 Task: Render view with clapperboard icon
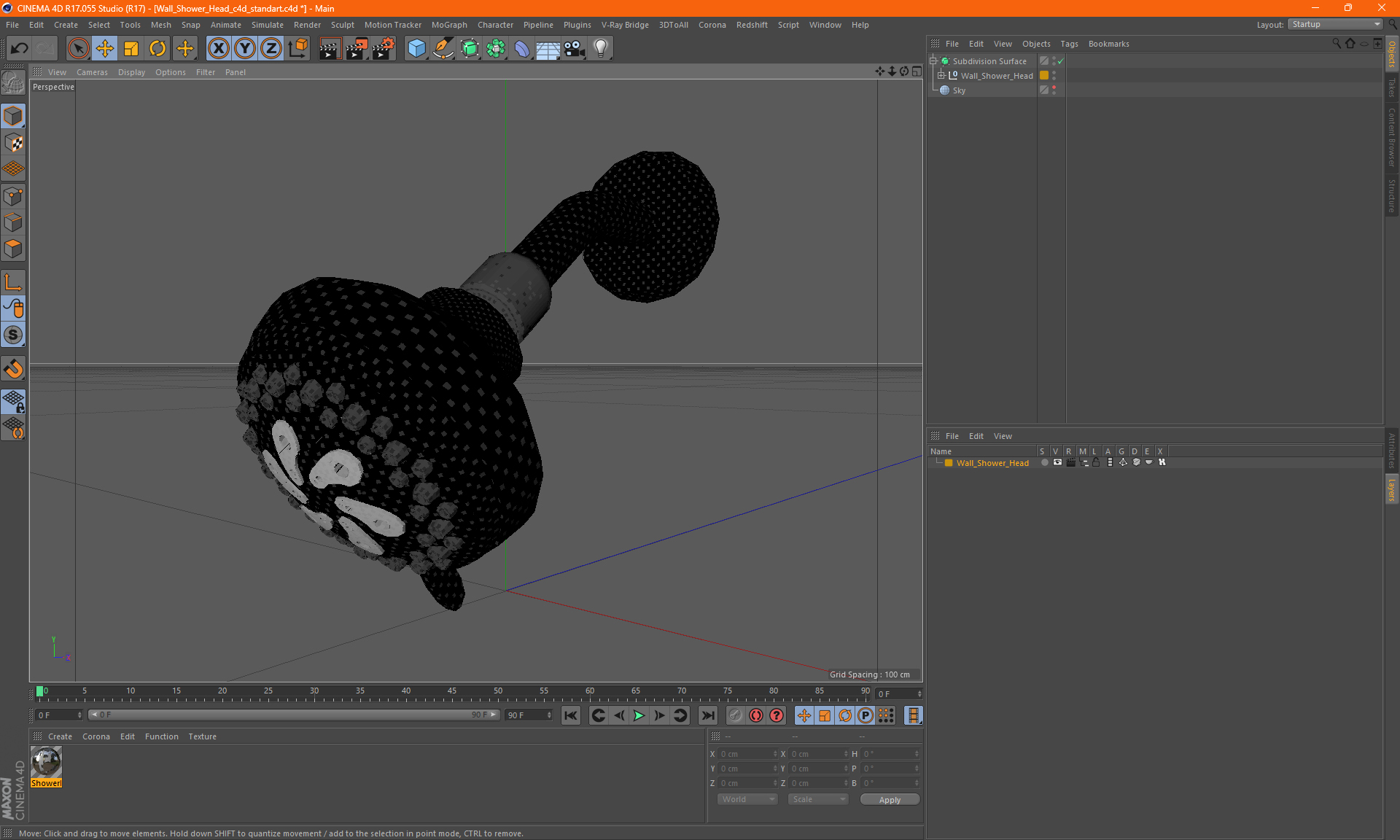(330, 48)
